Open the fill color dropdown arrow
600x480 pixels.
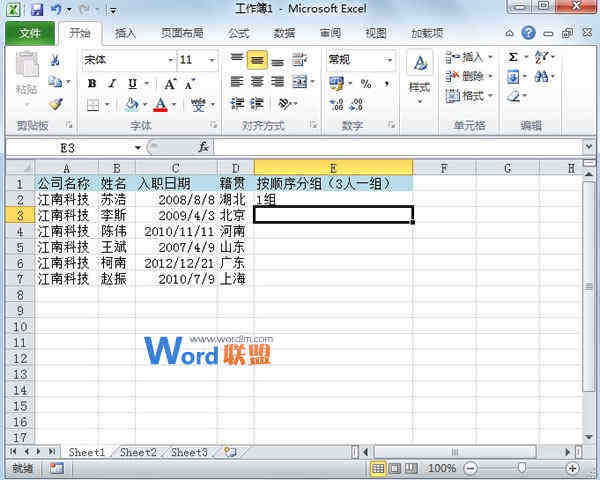pyautogui.click(x=145, y=104)
